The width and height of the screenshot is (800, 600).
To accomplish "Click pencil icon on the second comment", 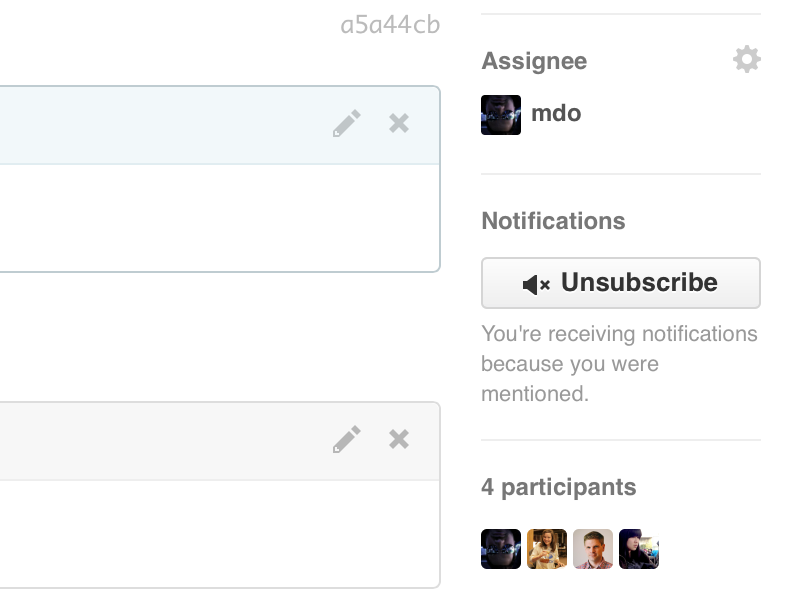I will pos(347,440).
